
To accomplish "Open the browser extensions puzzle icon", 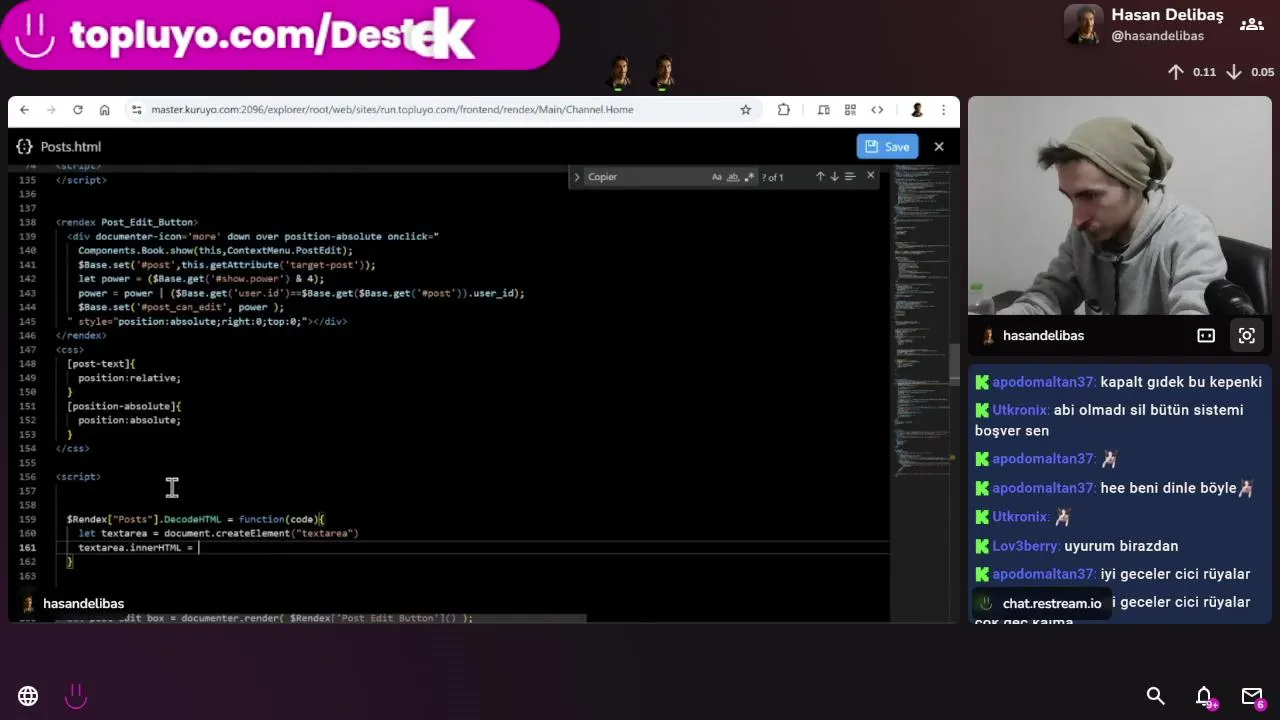I will [784, 110].
